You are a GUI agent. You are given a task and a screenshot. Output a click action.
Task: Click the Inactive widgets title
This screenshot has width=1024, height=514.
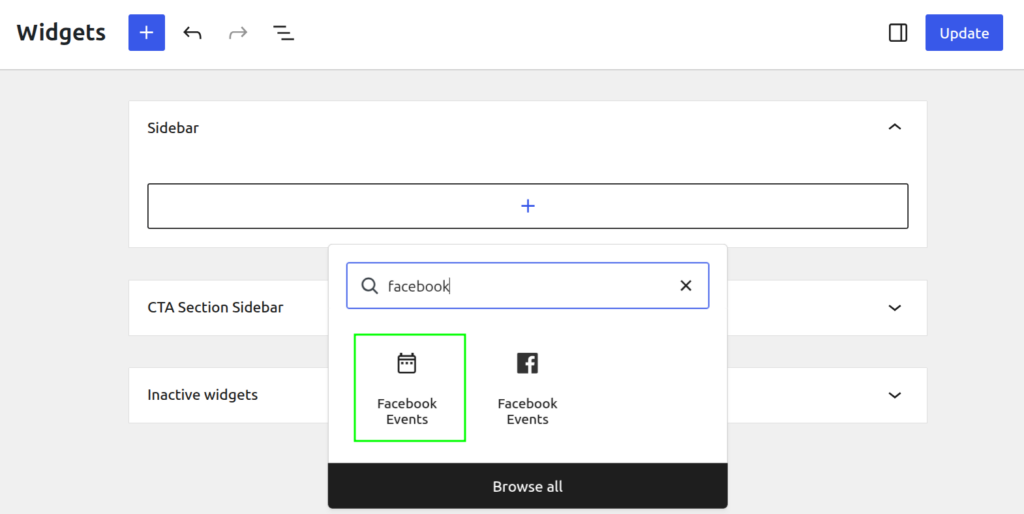point(202,395)
